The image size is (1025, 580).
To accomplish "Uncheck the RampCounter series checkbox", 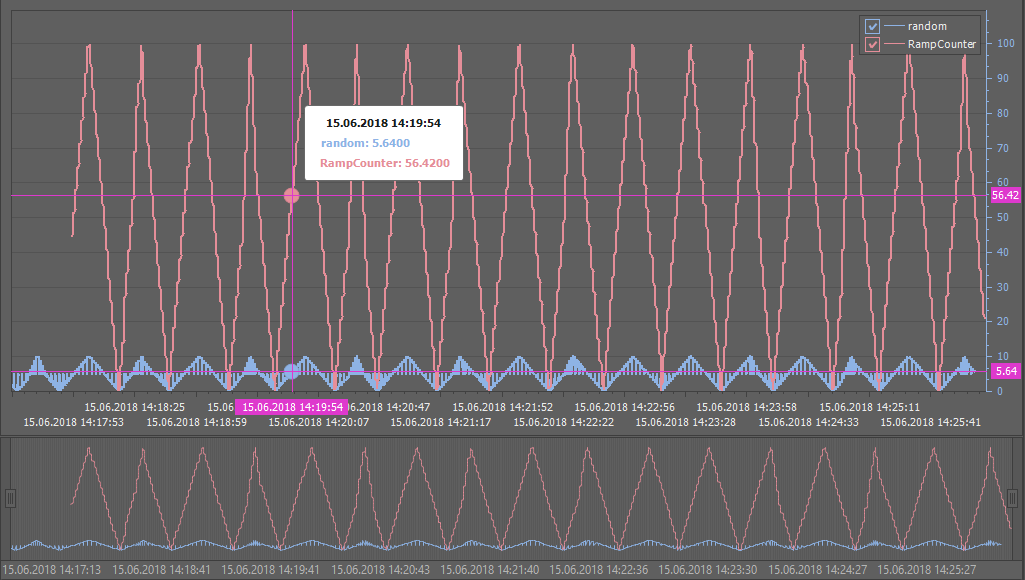I will tap(872, 44).
